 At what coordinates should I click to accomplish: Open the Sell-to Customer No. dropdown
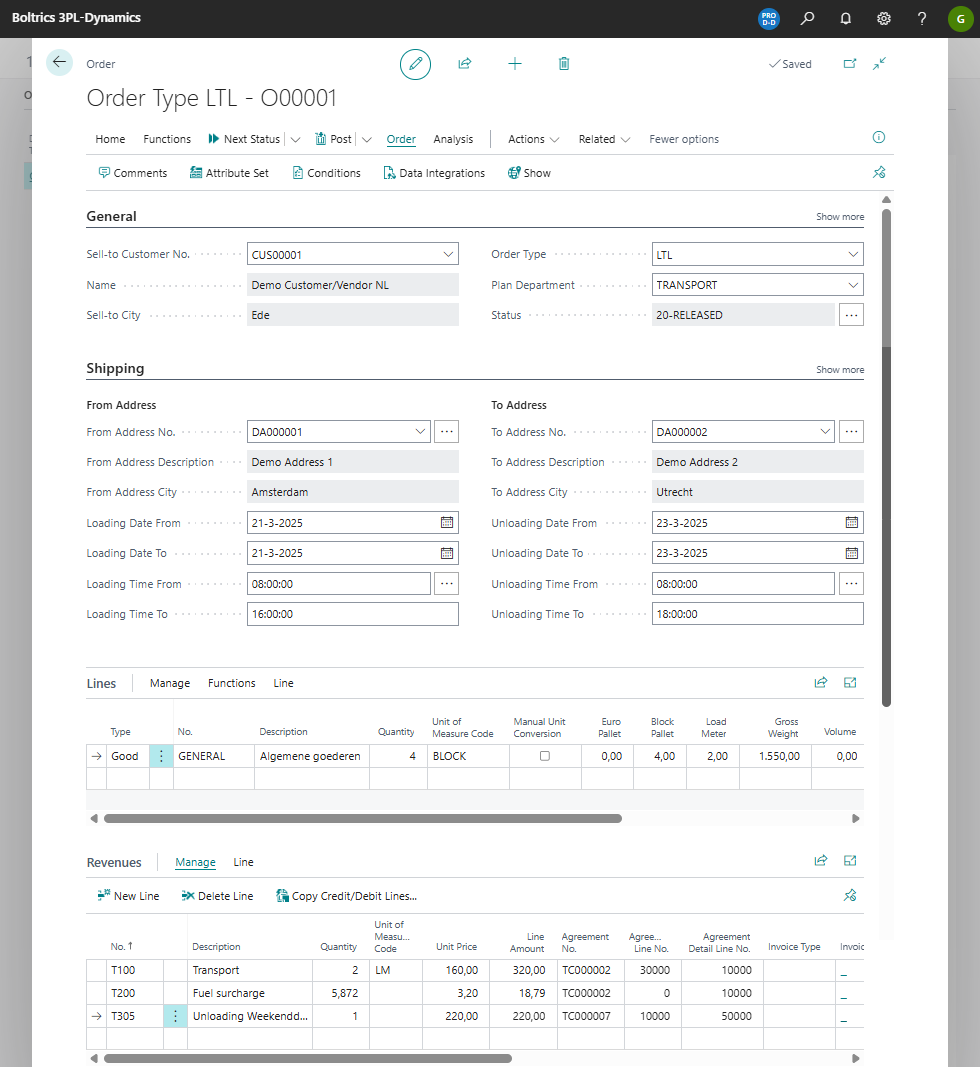click(x=446, y=253)
